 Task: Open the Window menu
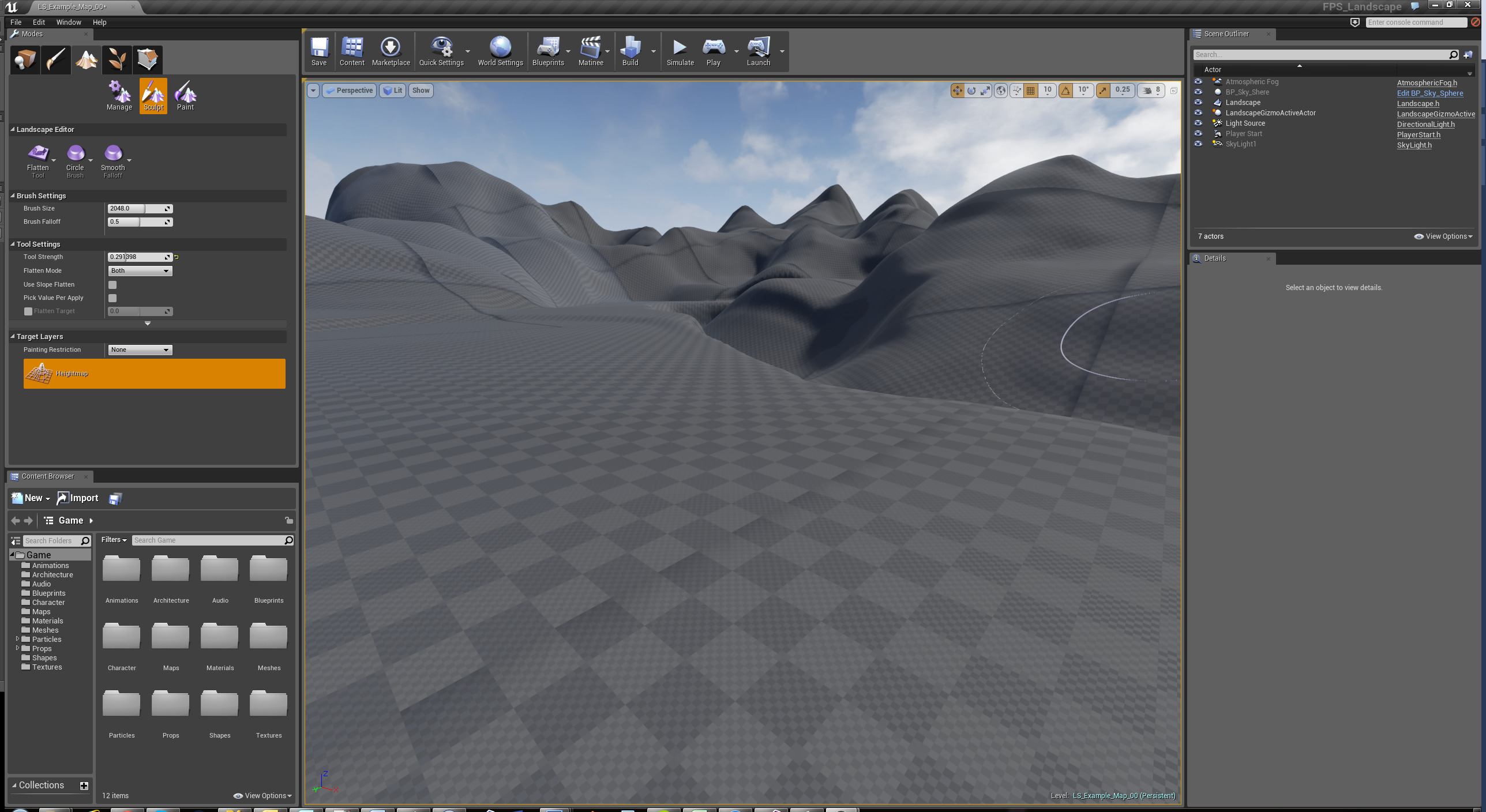pos(69,22)
